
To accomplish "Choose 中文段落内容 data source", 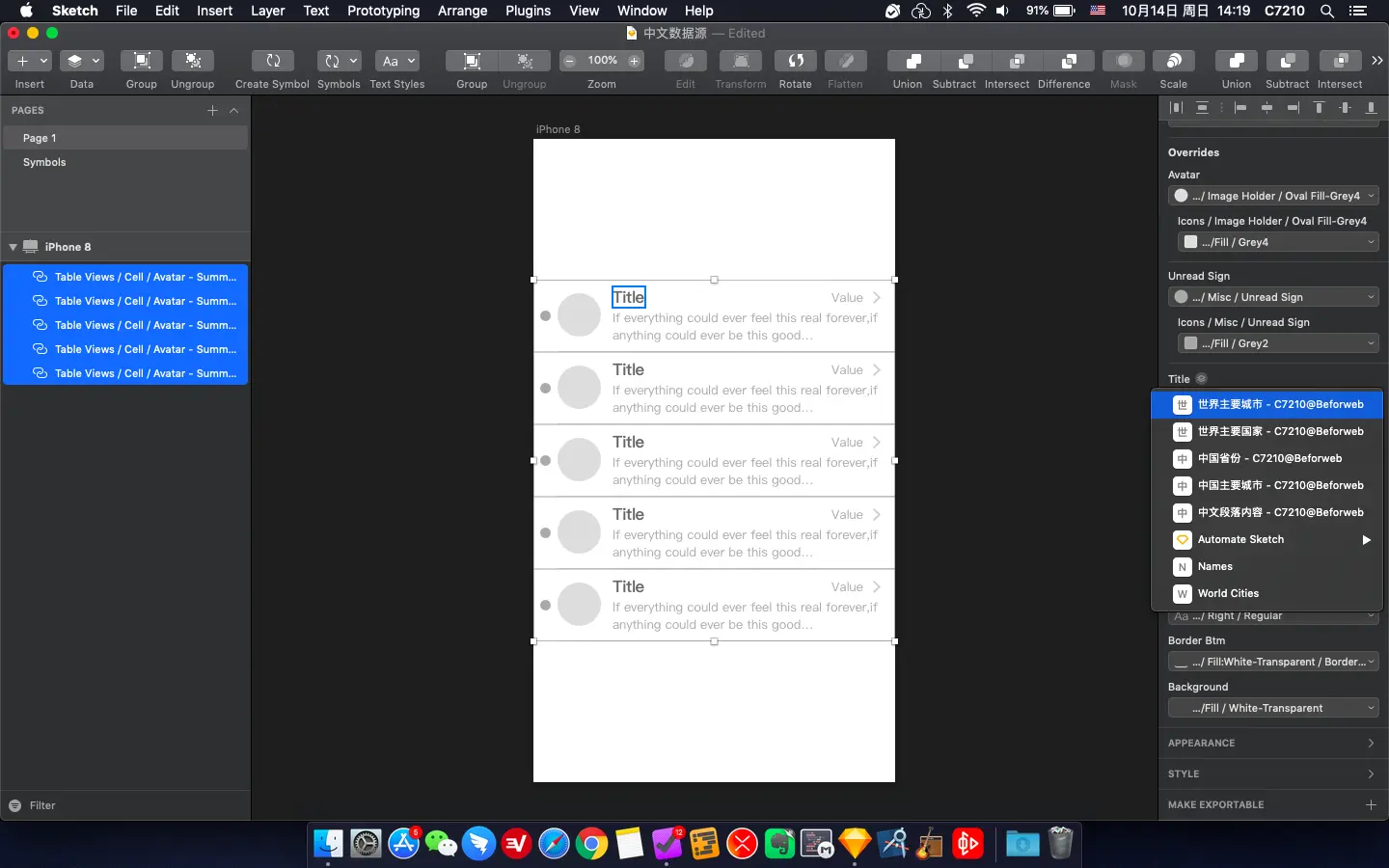I will 1267,513.
